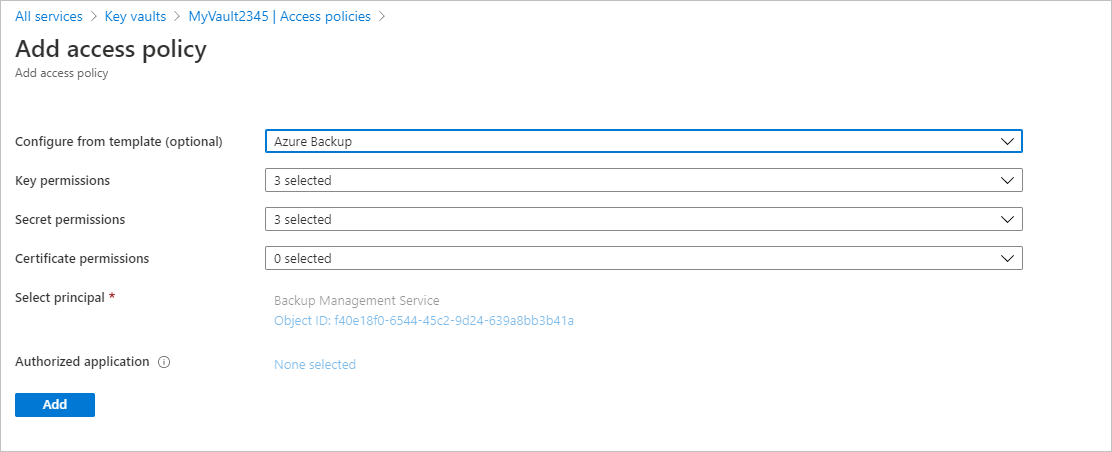Image resolution: width=1112 pixels, height=452 pixels.
Task: Go to All services in the breadcrumb
Action: point(49,17)
